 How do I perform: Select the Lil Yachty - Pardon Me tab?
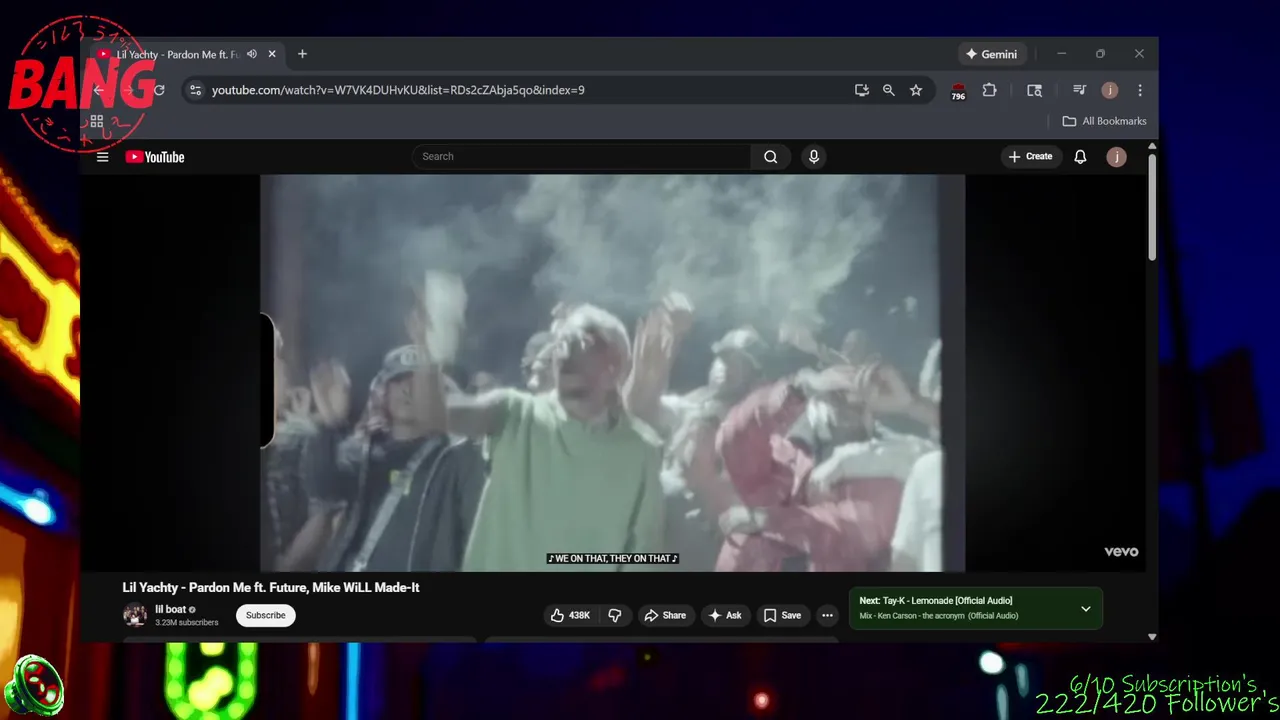click(x=177, y=54)
